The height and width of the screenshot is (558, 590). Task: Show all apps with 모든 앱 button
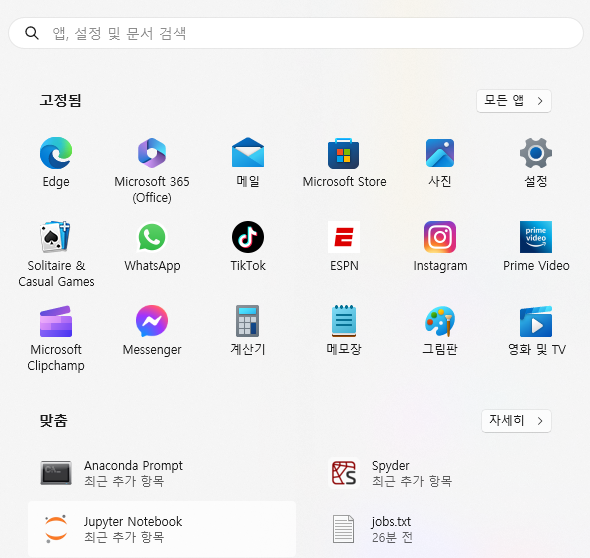(x=514, y=101)
